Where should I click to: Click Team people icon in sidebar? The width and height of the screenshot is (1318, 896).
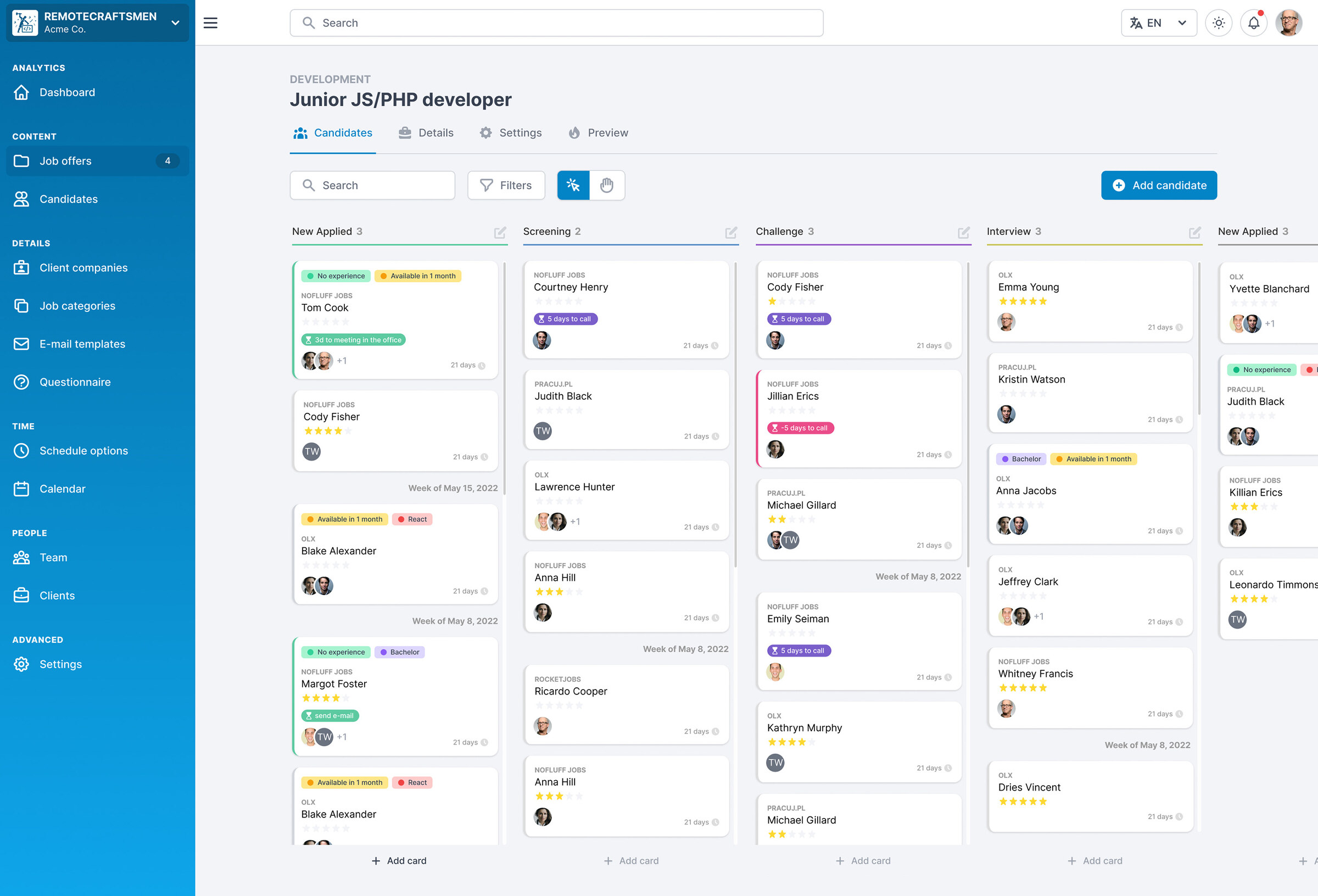(x=21, y=557)
